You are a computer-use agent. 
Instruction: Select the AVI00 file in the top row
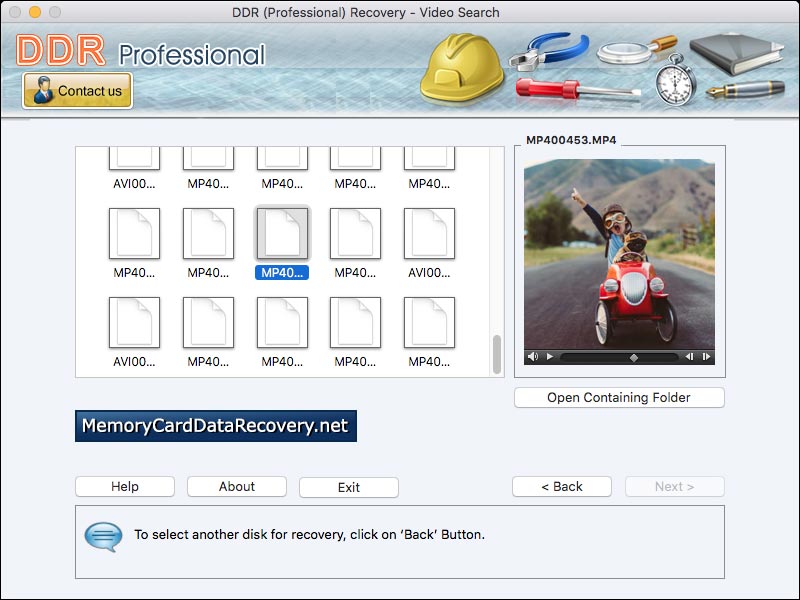coord(134,160)
